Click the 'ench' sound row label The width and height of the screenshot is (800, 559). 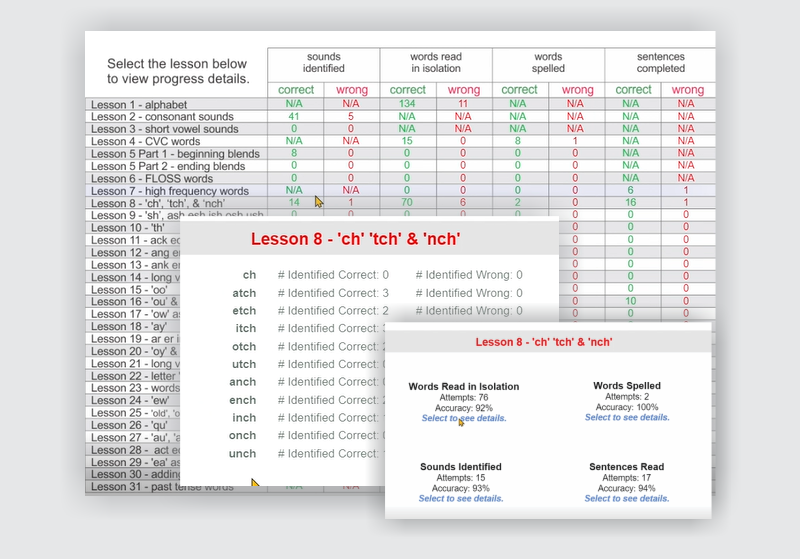pos(242,400)
